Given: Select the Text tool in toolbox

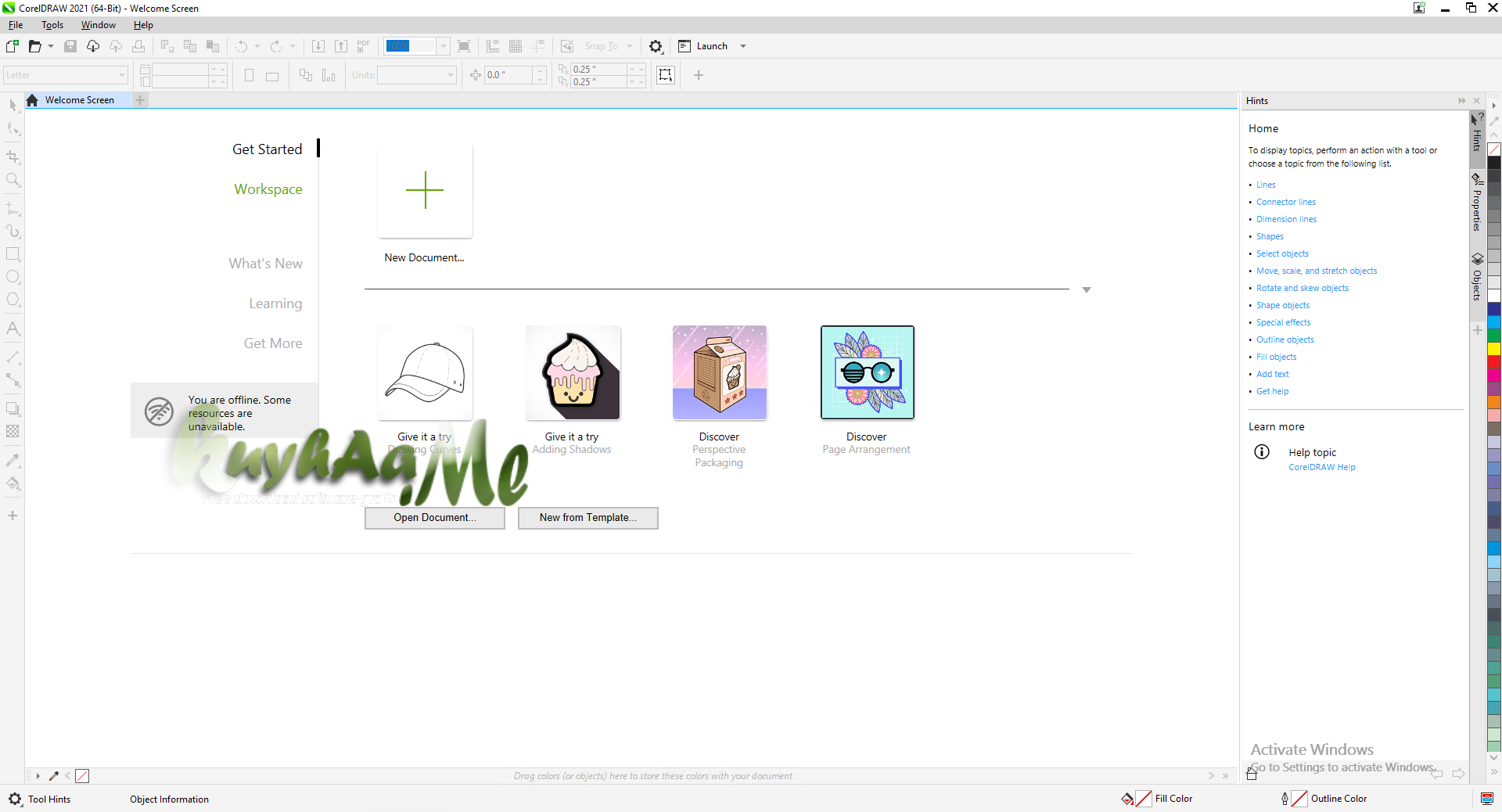Looking at the screenshot, I should pos(13,329).
